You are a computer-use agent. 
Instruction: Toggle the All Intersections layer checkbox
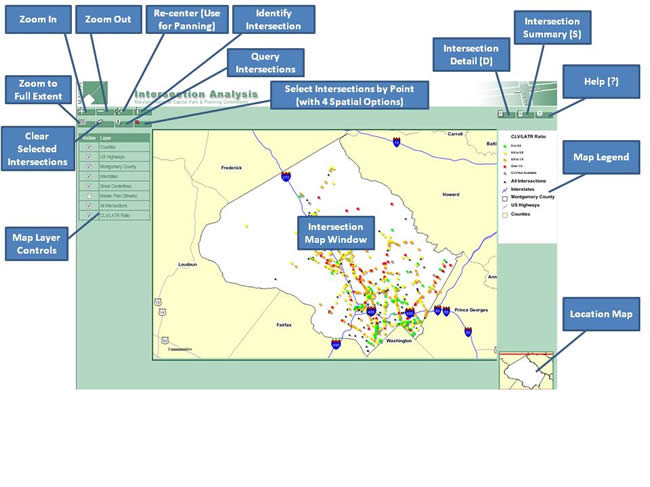tap(89, 206)
